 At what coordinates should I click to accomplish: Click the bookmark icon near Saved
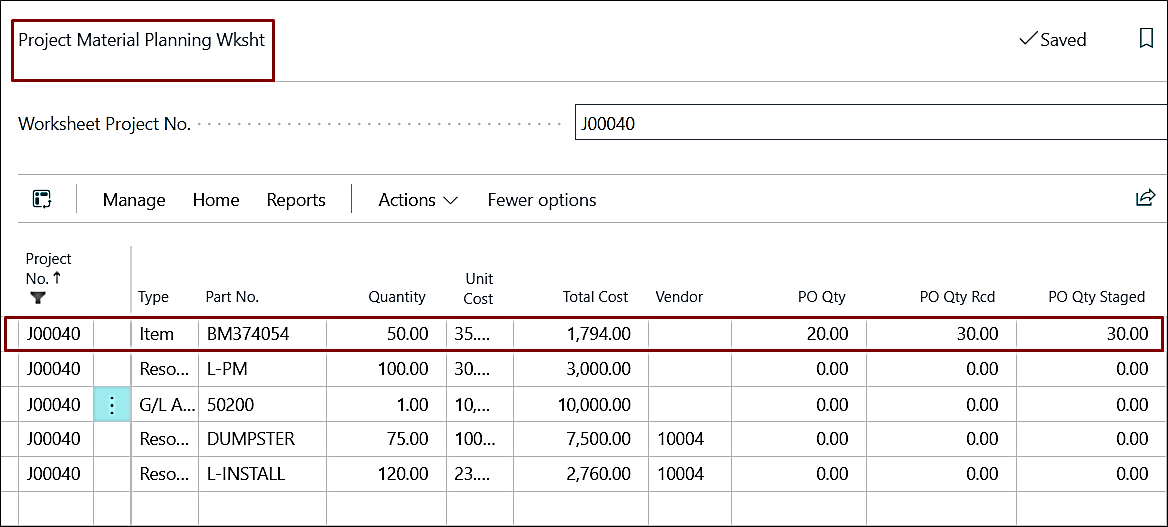click(x=1146, y=39)
